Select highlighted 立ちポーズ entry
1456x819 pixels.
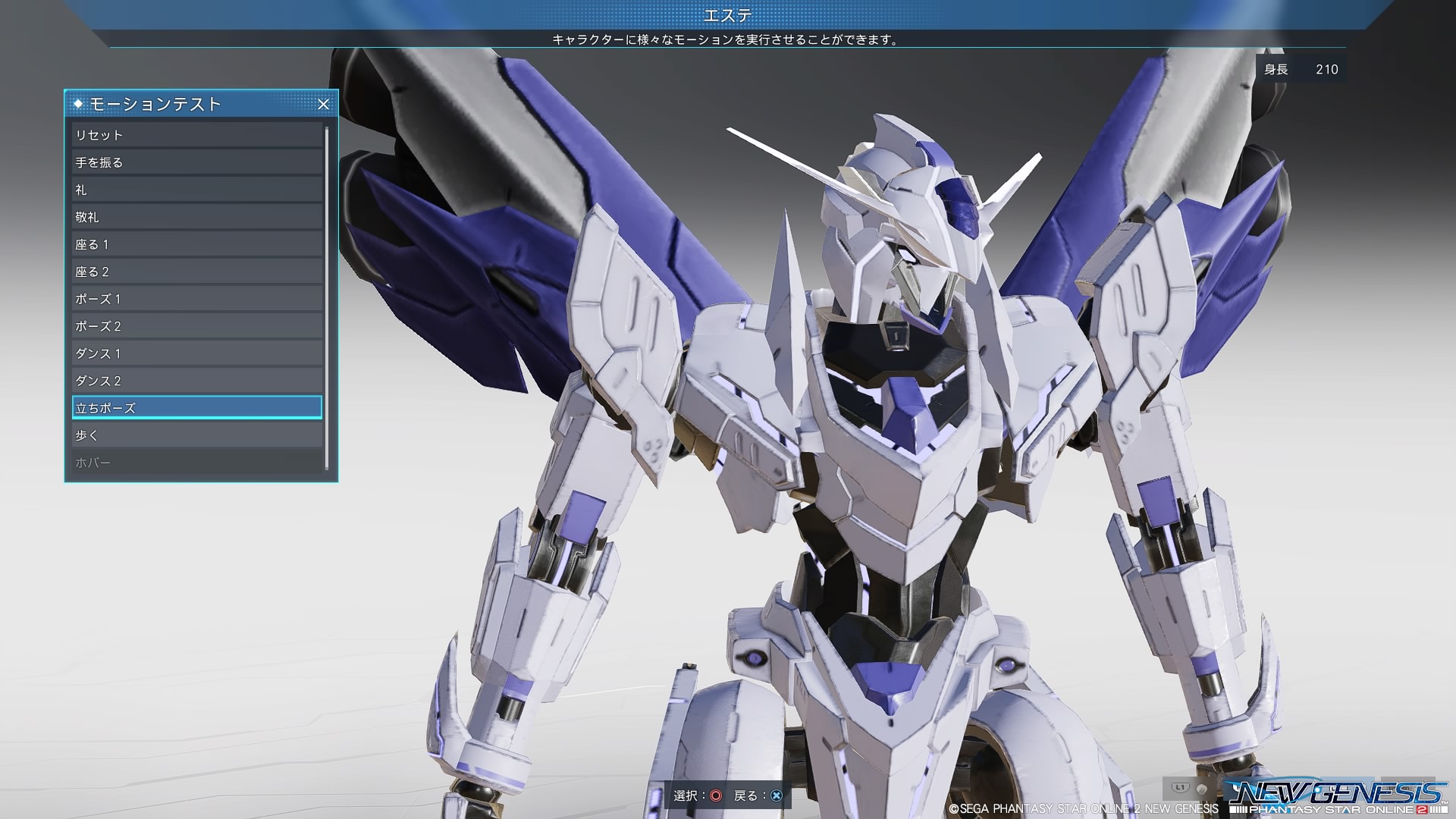(197, 408)
